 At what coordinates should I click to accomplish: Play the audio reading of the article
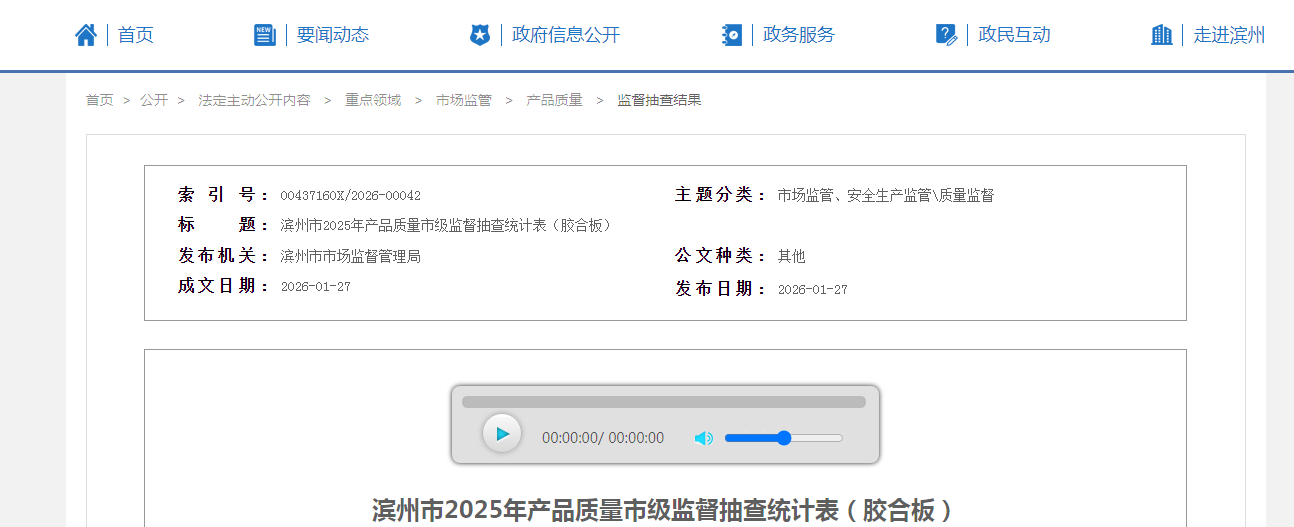(502, 434)
